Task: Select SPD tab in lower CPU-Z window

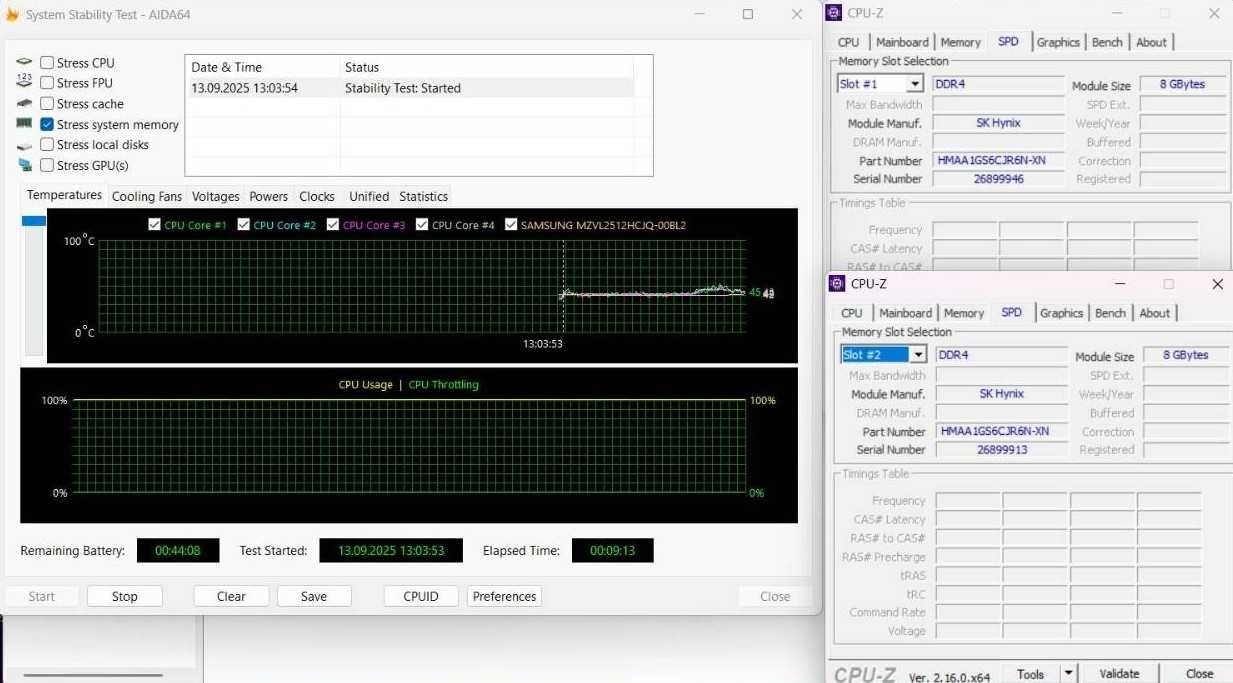Action: pos(1012,312)
